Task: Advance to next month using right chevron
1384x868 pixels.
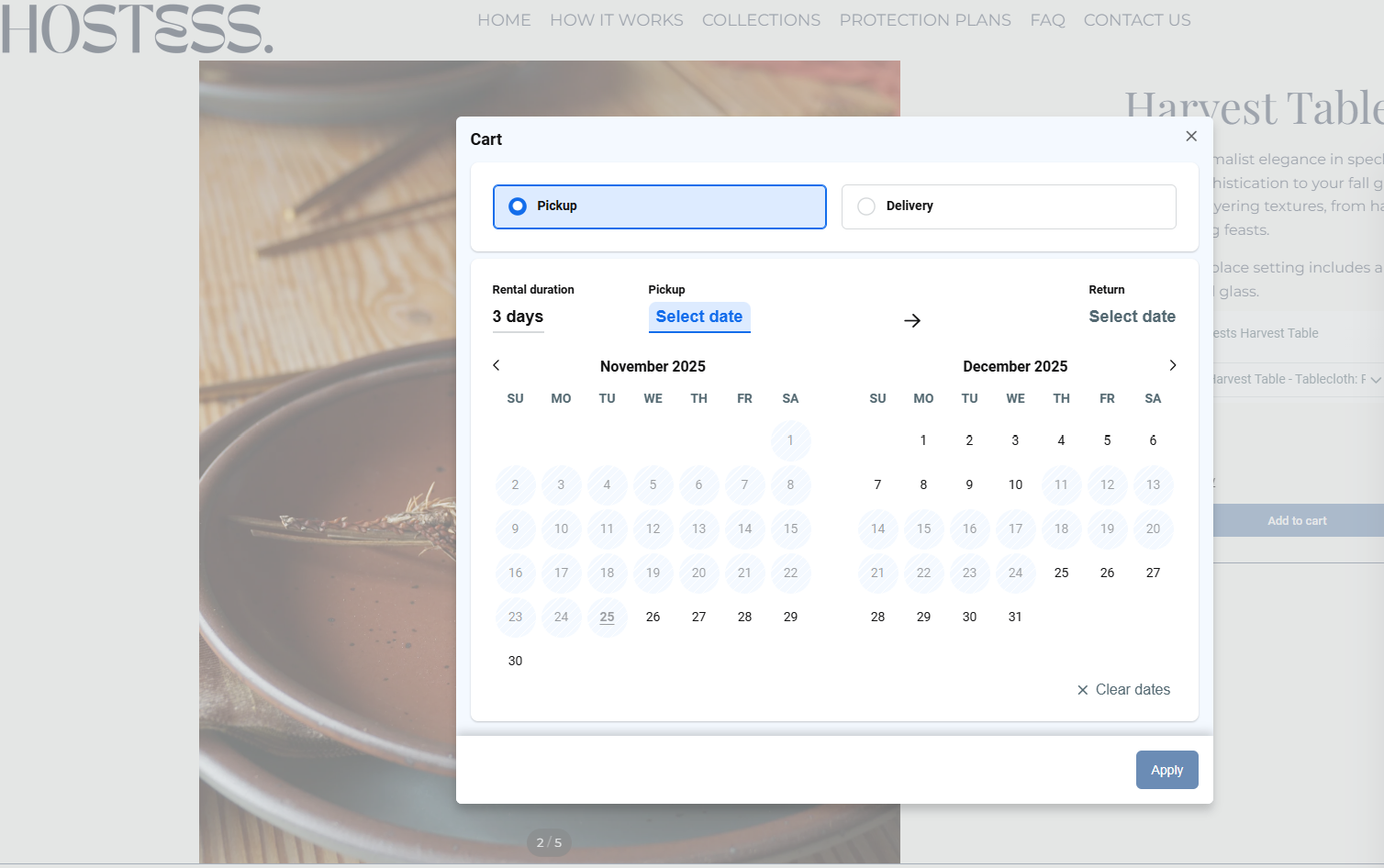Action: [x=1172, y=365]
